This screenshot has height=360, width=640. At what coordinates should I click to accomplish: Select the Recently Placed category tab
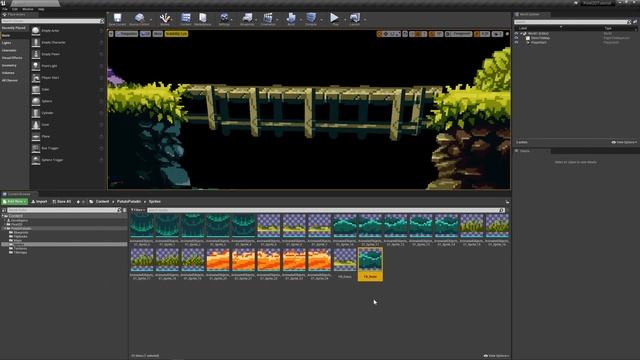coord(14,28)
